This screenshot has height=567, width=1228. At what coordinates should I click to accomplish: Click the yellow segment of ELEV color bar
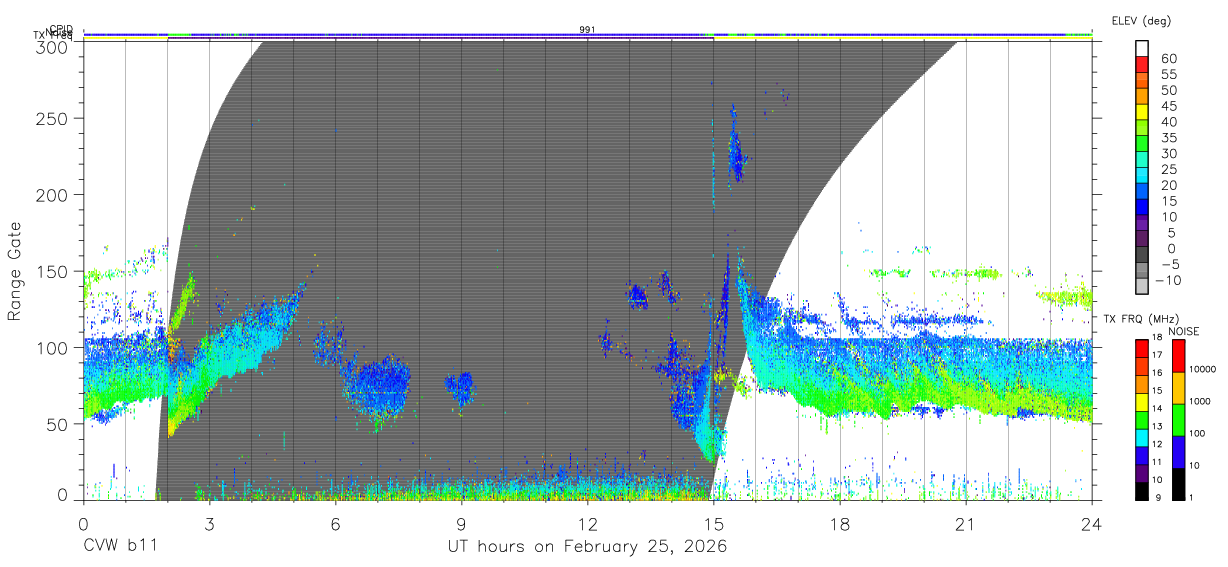point(1142,112)
